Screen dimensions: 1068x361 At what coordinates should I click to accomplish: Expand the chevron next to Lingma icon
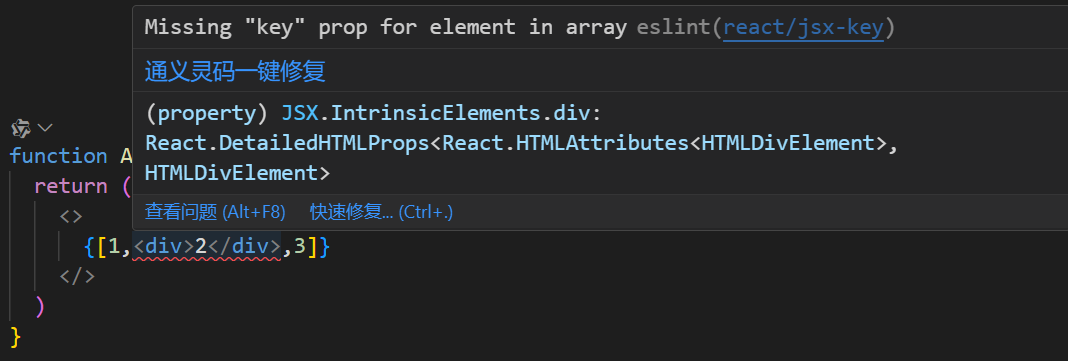coord(45,127)
